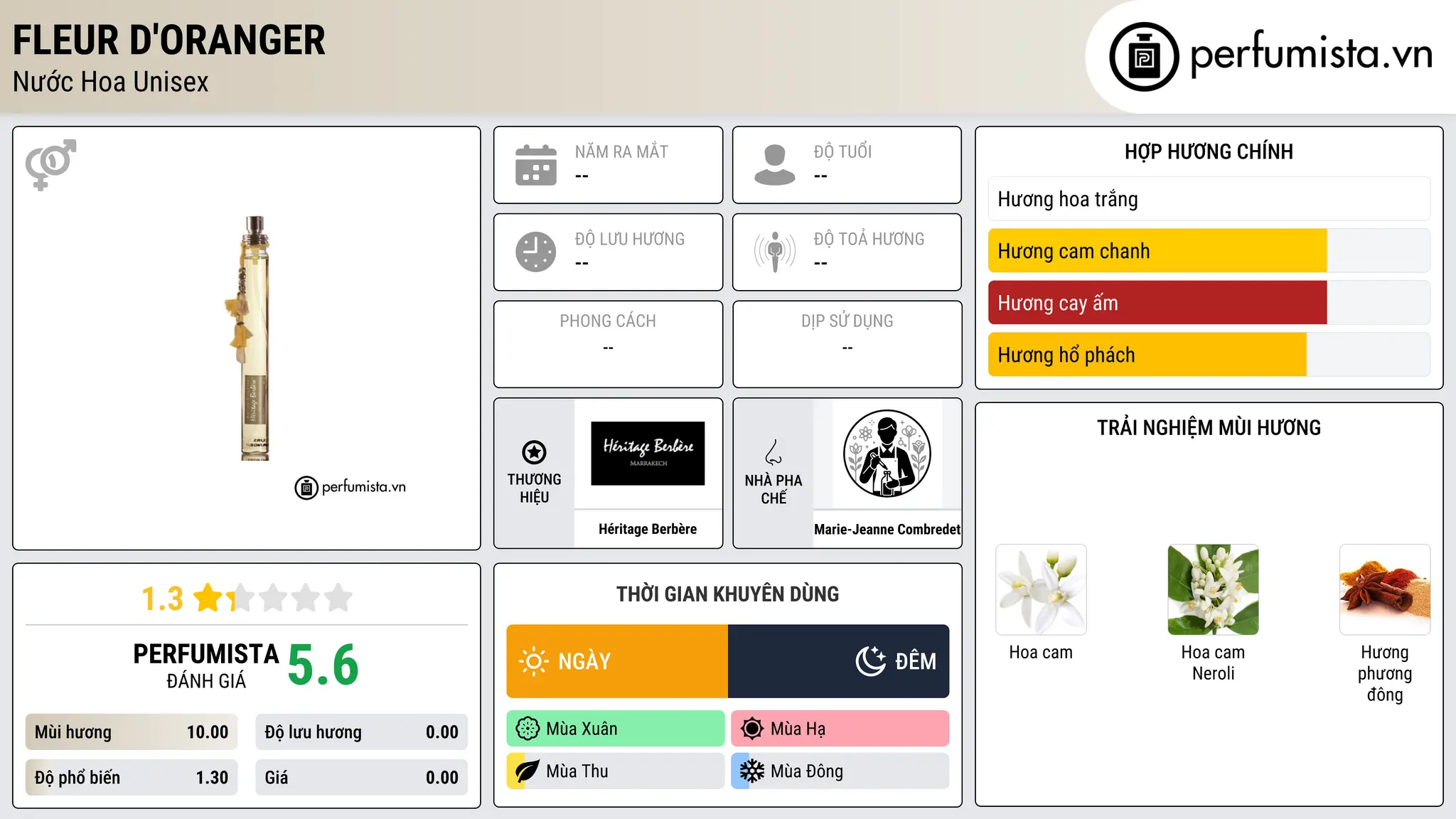Screen dimensions: 1456x819
Task: Click the sun icon in Ngày bar
Action: click(x=533, y=661)
